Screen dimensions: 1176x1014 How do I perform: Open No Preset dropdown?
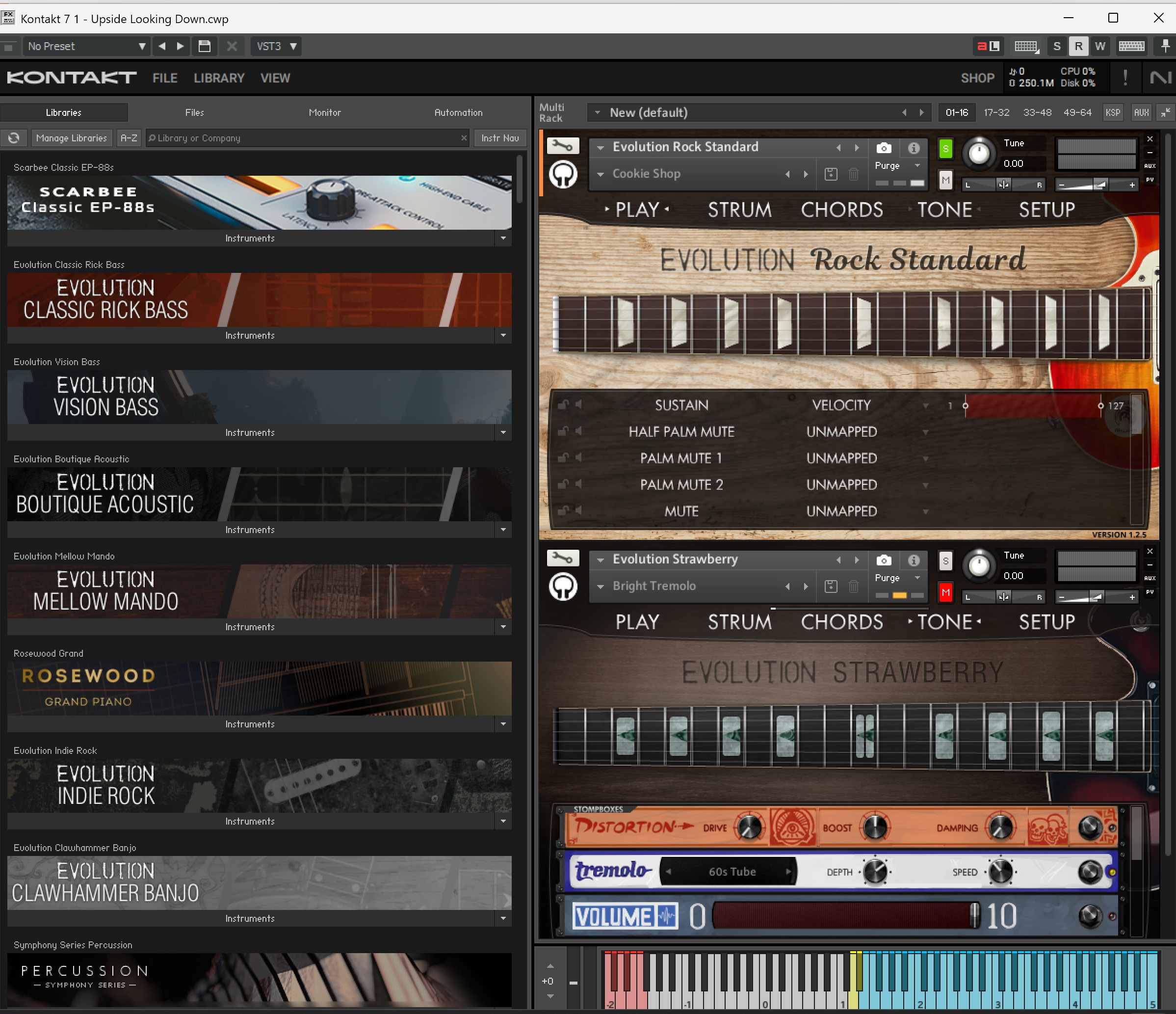85,46
